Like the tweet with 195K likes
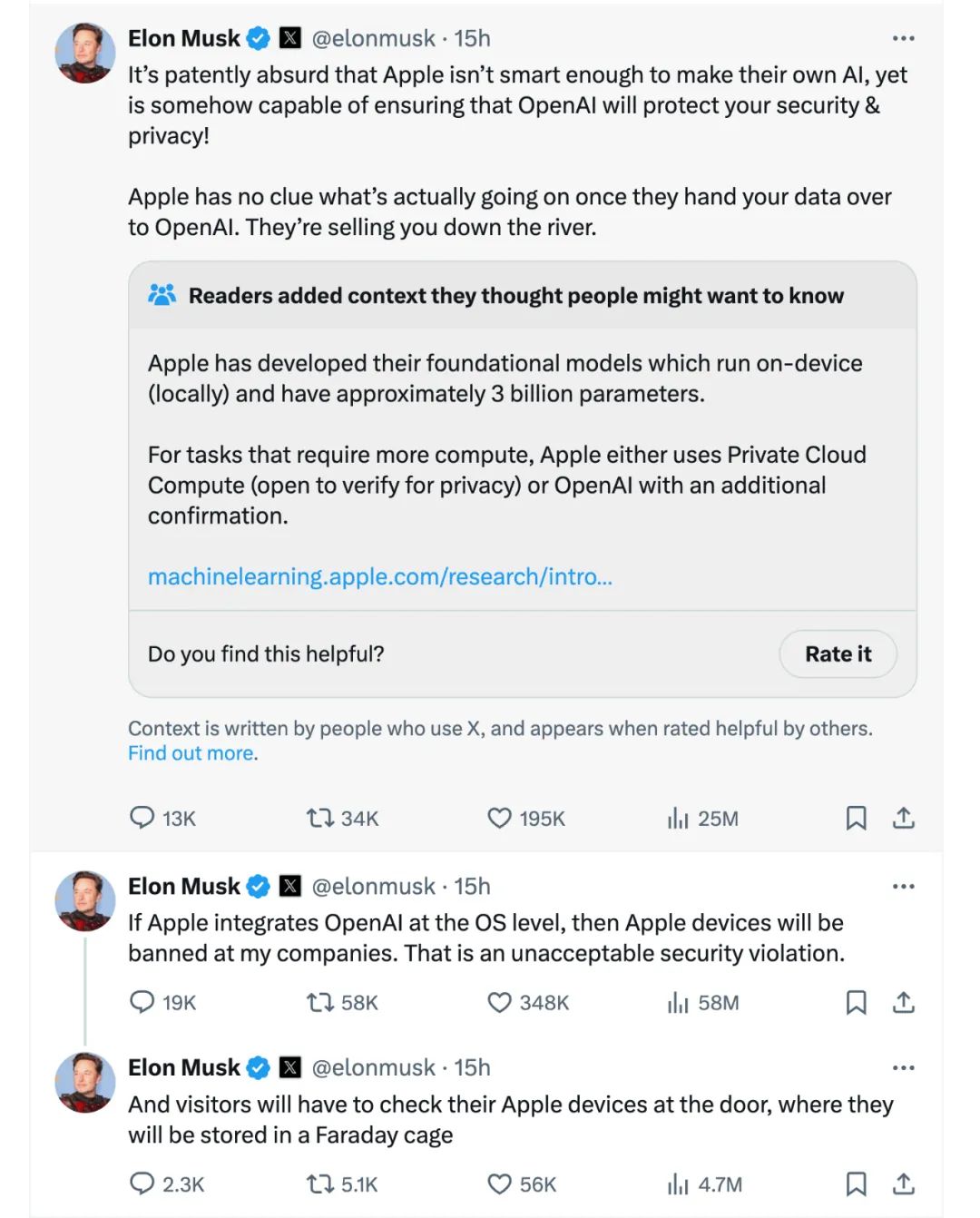Image resolution: width=980 pixels, height=1218 pixels. 499,818
